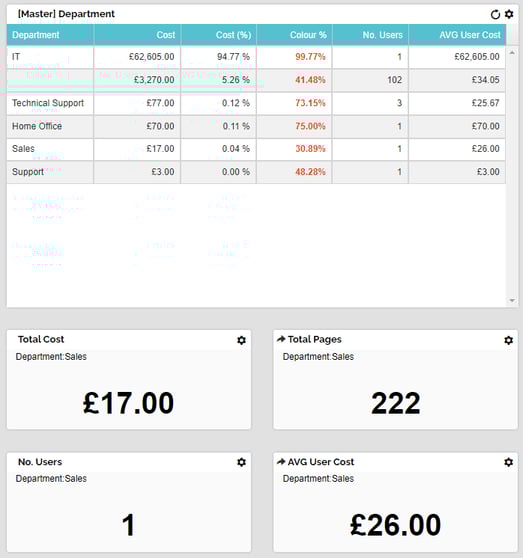Click the AVG User Cost share arrow icon
Viewport: 523px width, 558px height.
(281, 462)
